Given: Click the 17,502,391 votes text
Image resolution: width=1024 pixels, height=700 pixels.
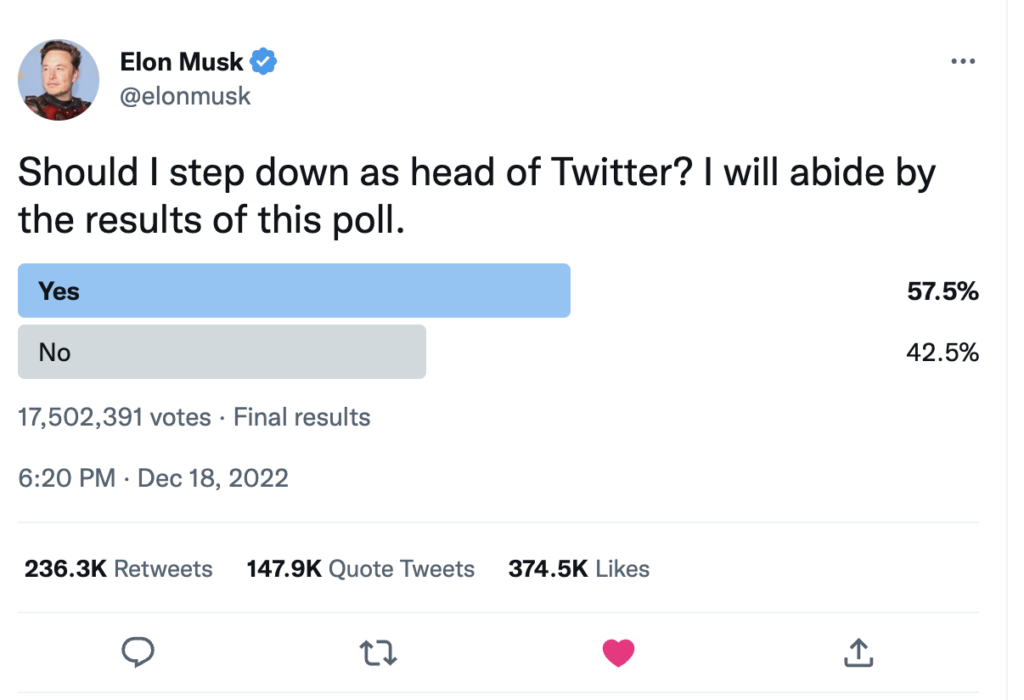Looking at the screenshot, I should [x=114, y=417].
